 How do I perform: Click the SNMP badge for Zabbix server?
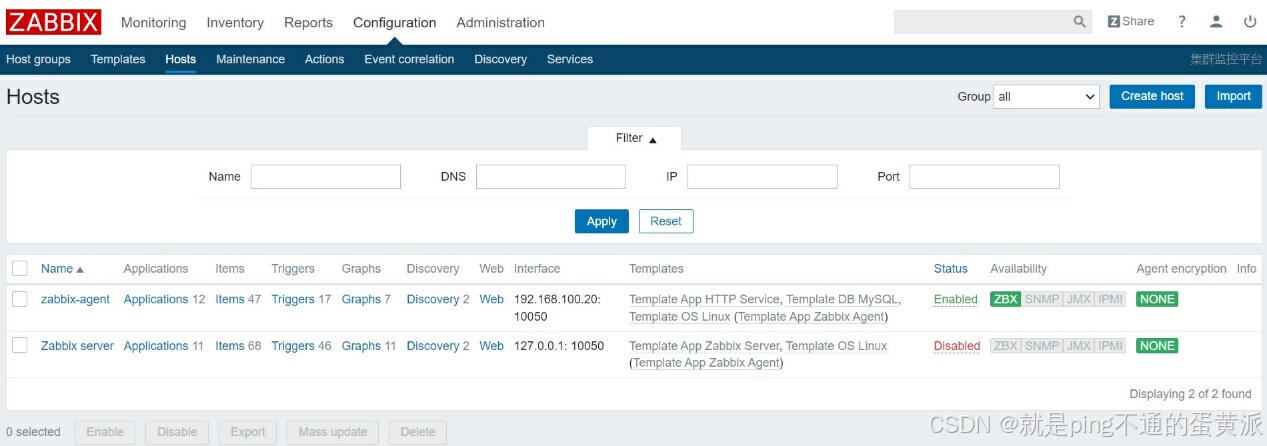pyautogui.click(x=1042, y=346)
